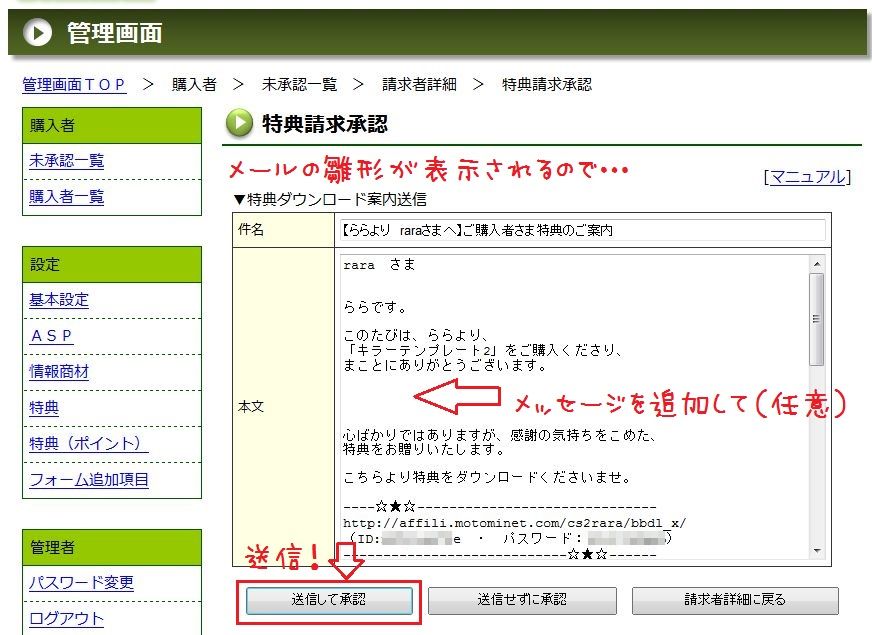Click the 送信して承認 button
The height and width of the screenshot is (635, 872).
(329, 600)
